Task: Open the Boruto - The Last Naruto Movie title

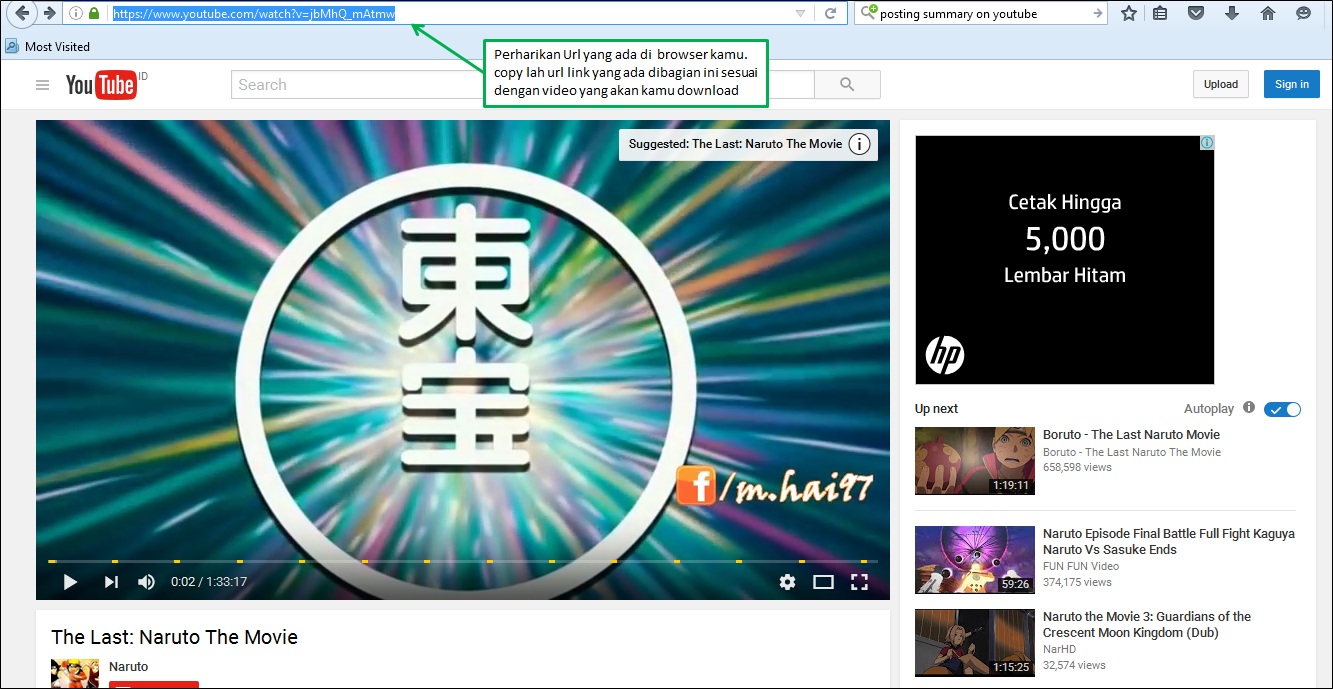Action: point(1131,435)
